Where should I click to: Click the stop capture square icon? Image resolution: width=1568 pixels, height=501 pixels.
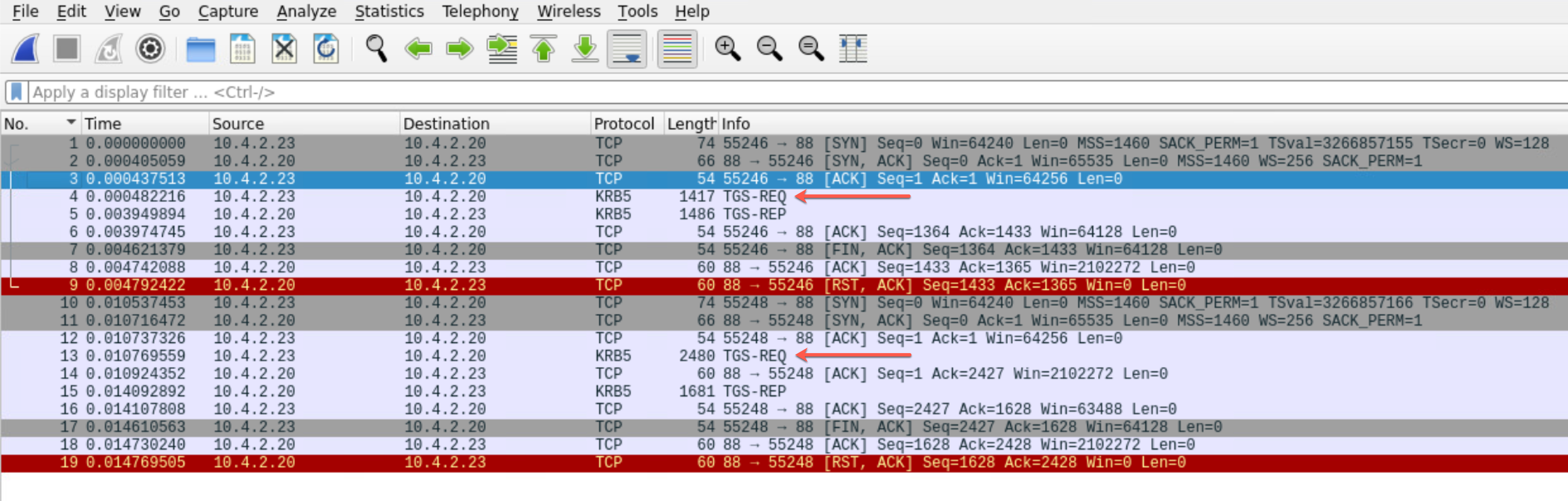(x=67, y=48)
